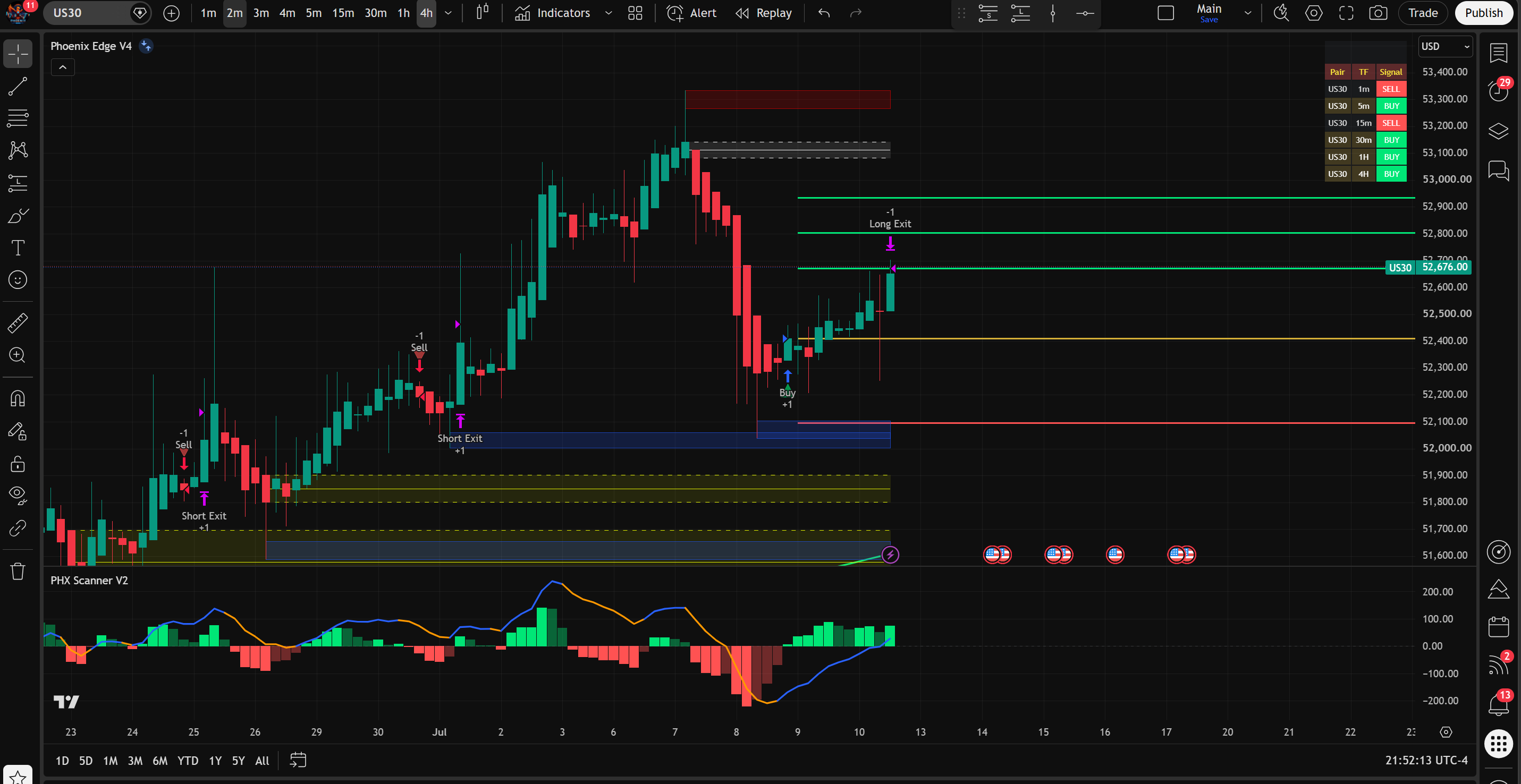Open the Trade panel button

1423,13
